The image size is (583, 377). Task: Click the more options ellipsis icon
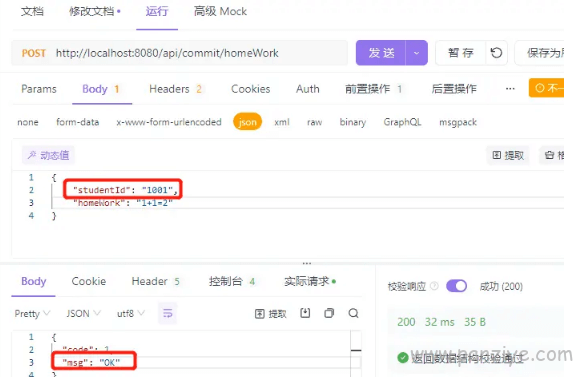coord(510,88)
